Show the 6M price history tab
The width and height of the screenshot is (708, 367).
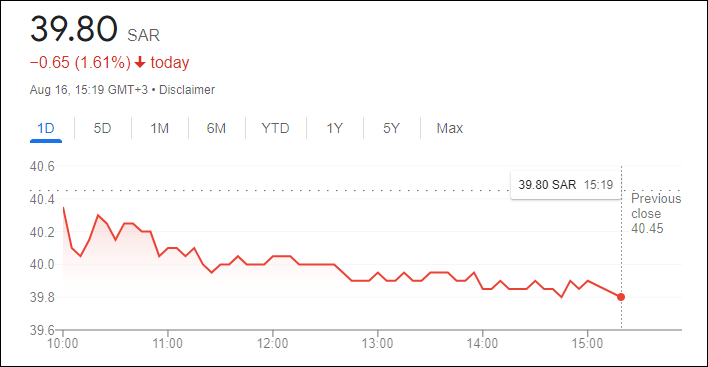pos(216,129)
